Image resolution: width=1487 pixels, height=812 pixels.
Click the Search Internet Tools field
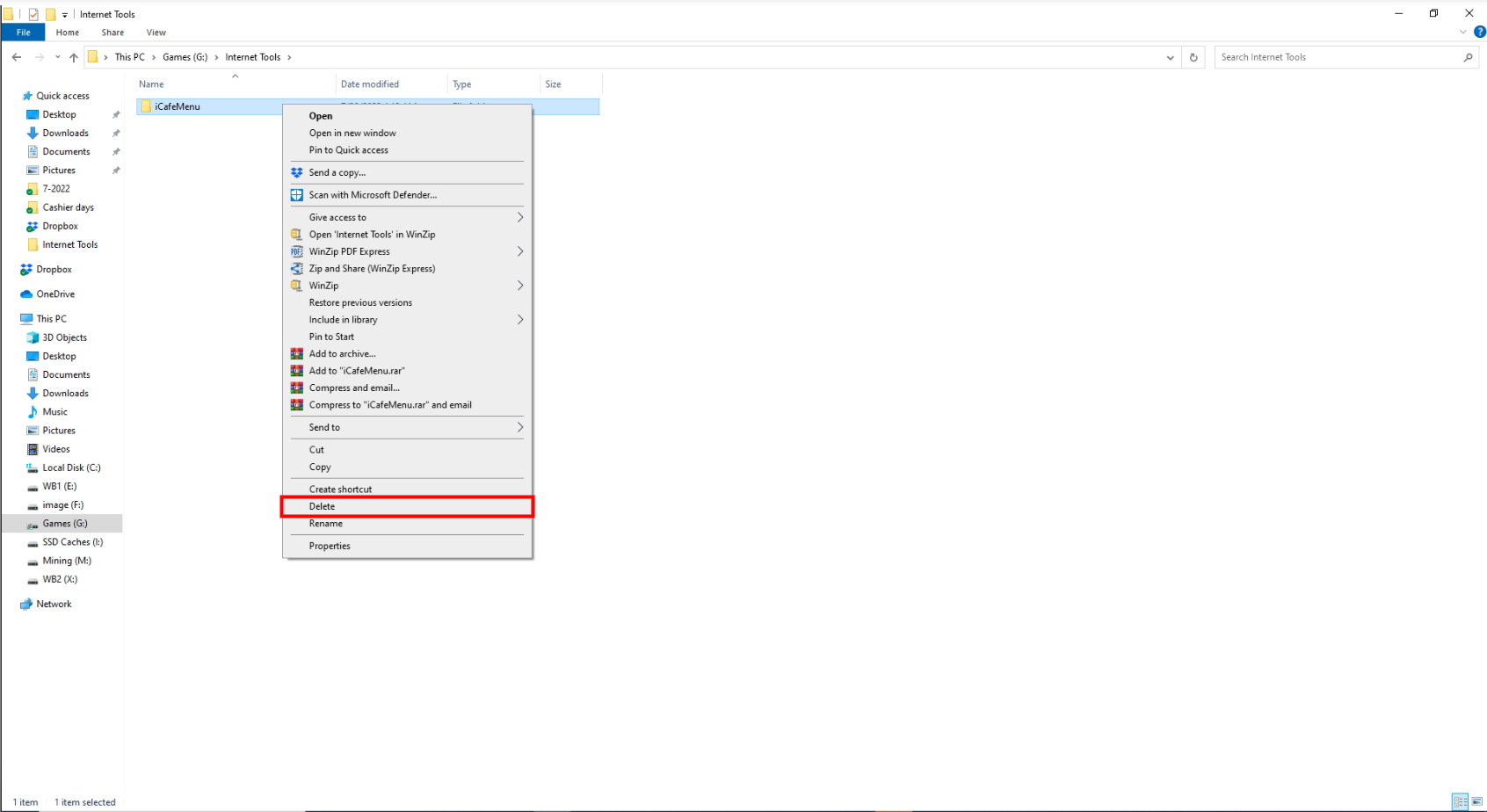[1336, 57]
